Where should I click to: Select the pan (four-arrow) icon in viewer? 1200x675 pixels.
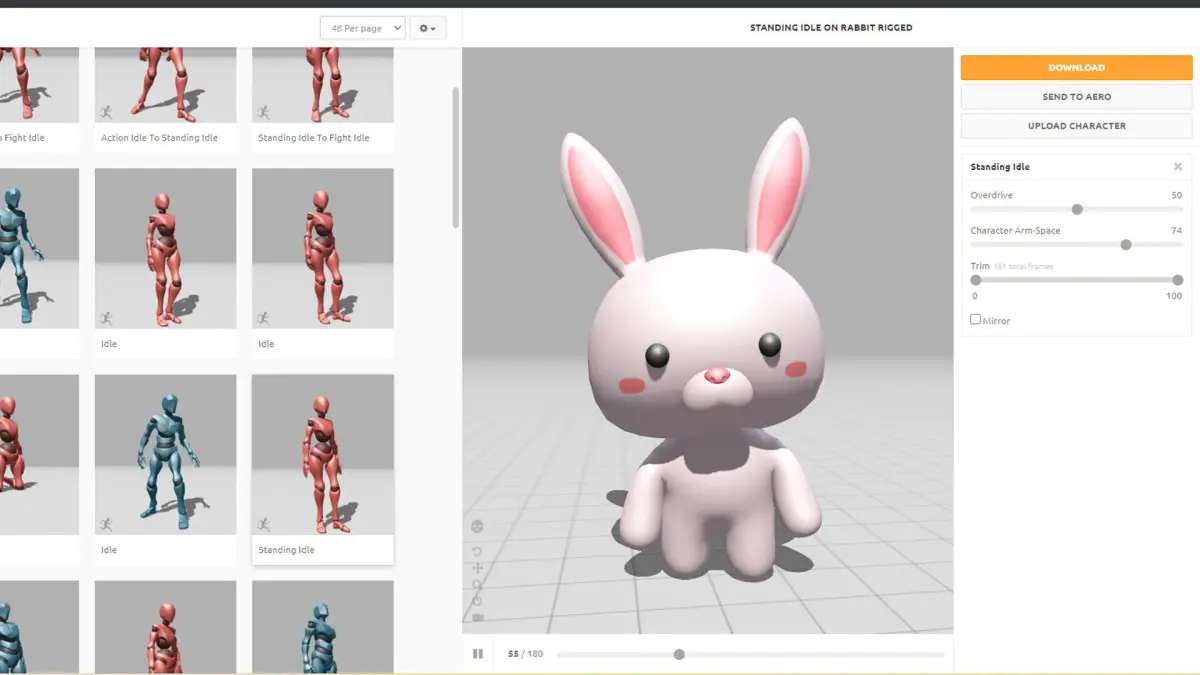click(x=477, y=568)
